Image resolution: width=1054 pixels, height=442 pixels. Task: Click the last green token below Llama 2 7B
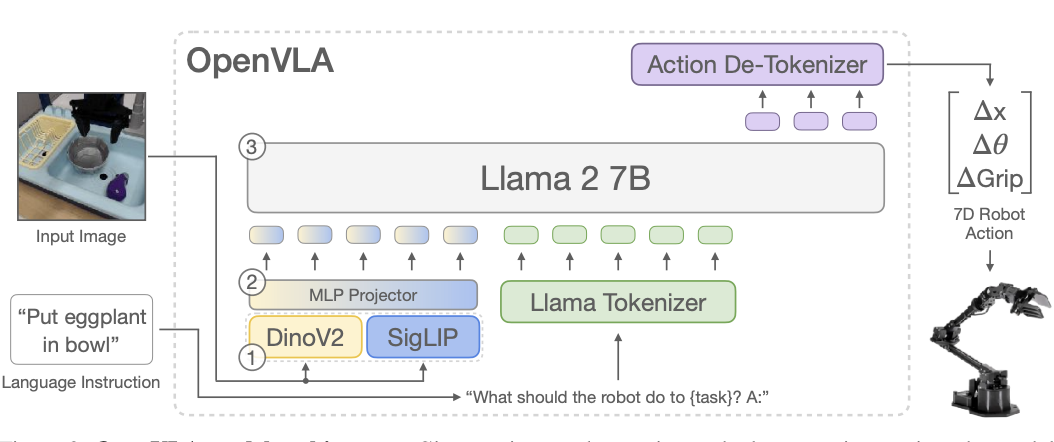click(715, 235)
